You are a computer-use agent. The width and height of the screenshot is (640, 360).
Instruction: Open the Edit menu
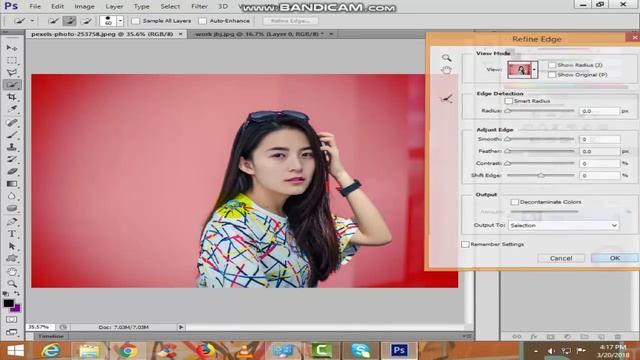pos(57,7)
